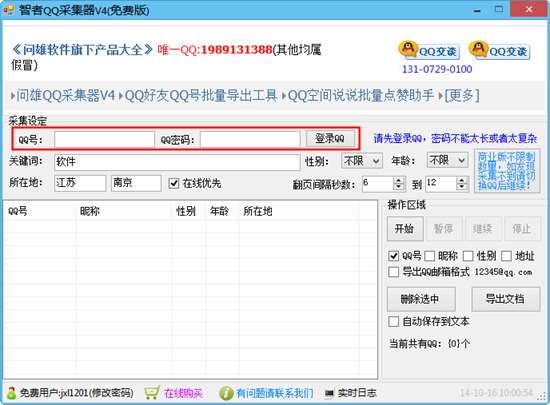The height and width of the screenshot is (405, 550).
Task: Uncheck the QQ号 export checkbox
Action: [394, 256]
